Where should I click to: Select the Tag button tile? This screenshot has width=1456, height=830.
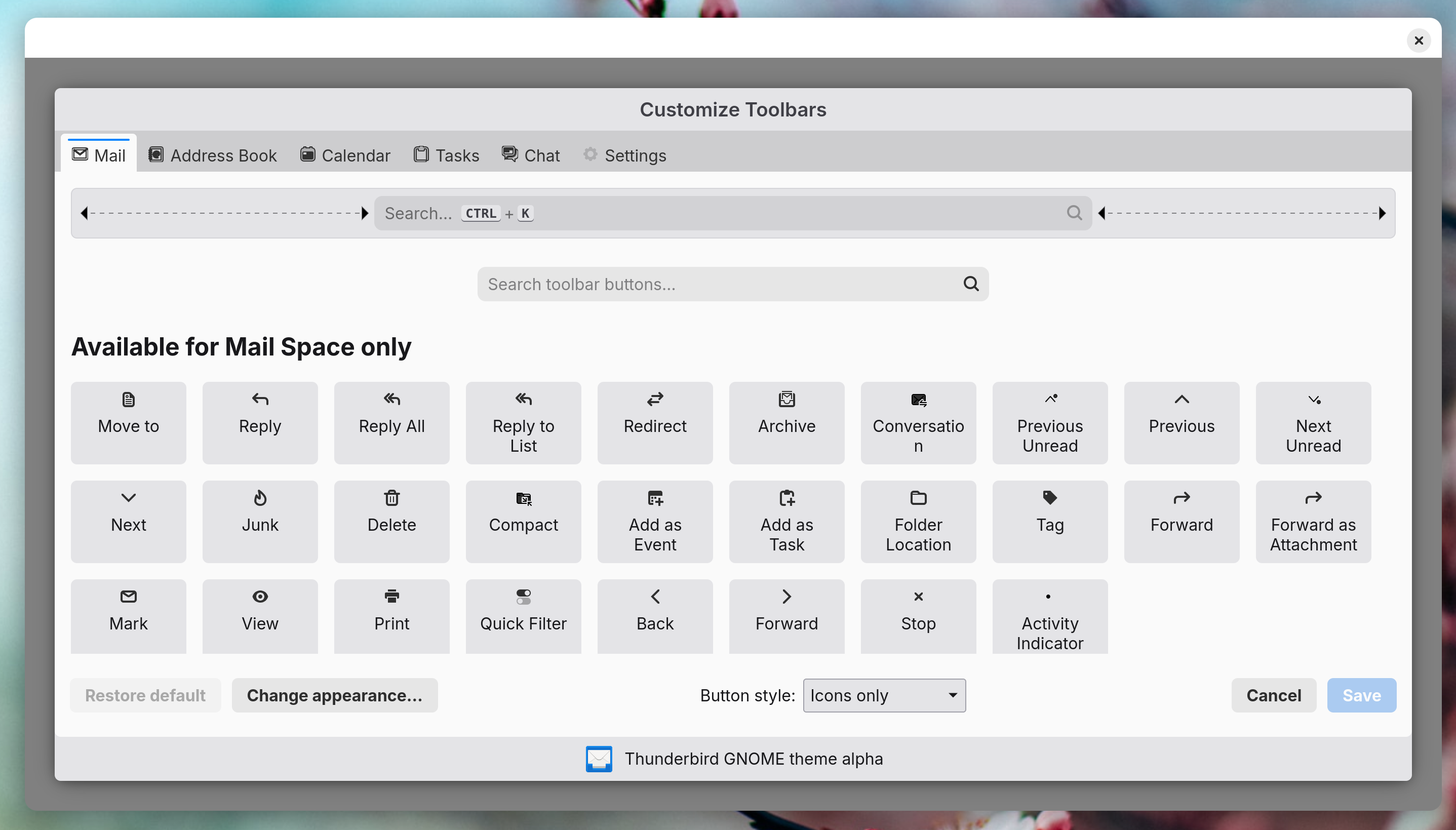[1050, 522]
